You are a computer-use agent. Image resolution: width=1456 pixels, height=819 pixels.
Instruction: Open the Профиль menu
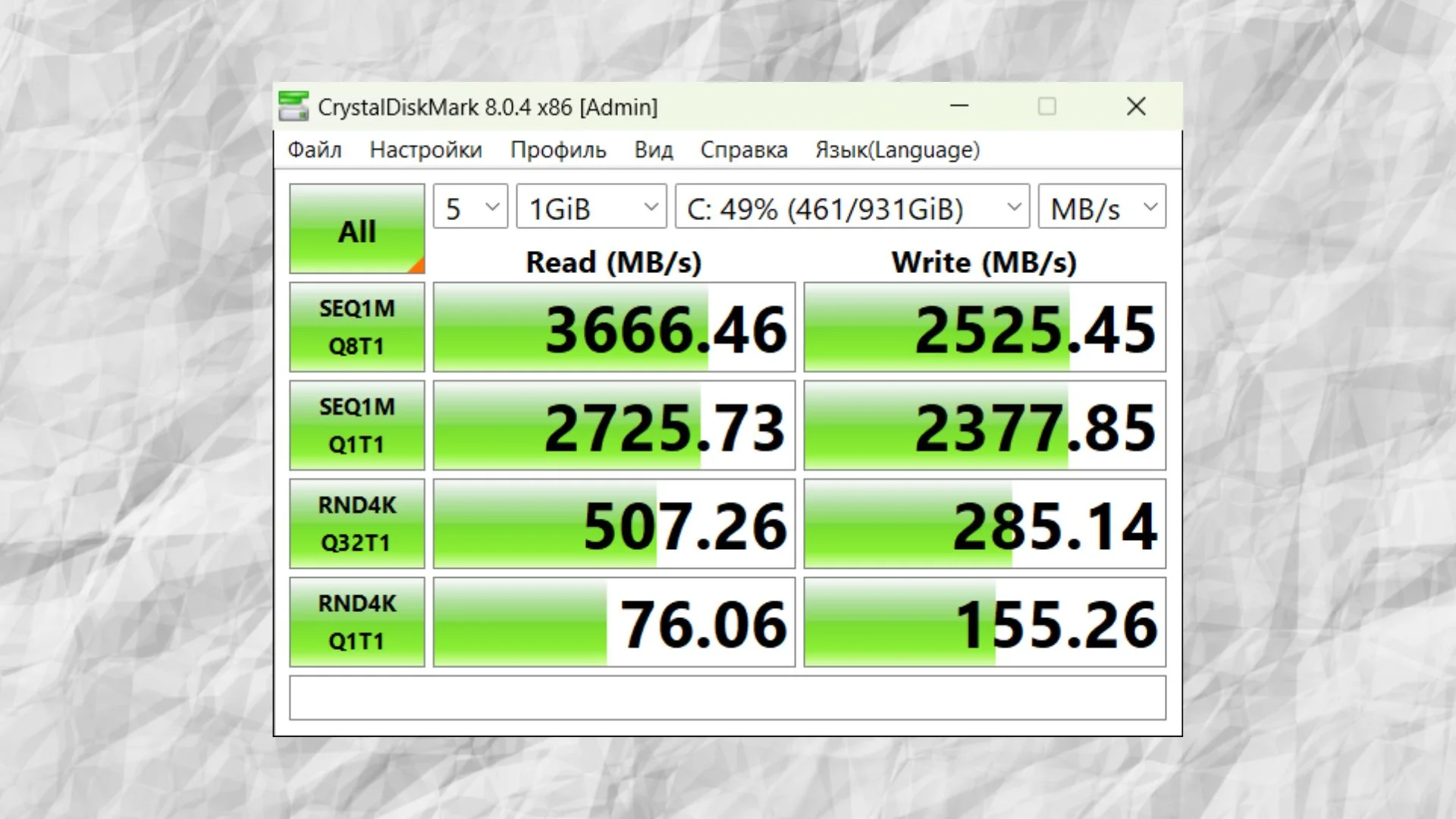[x=558, y=150]
